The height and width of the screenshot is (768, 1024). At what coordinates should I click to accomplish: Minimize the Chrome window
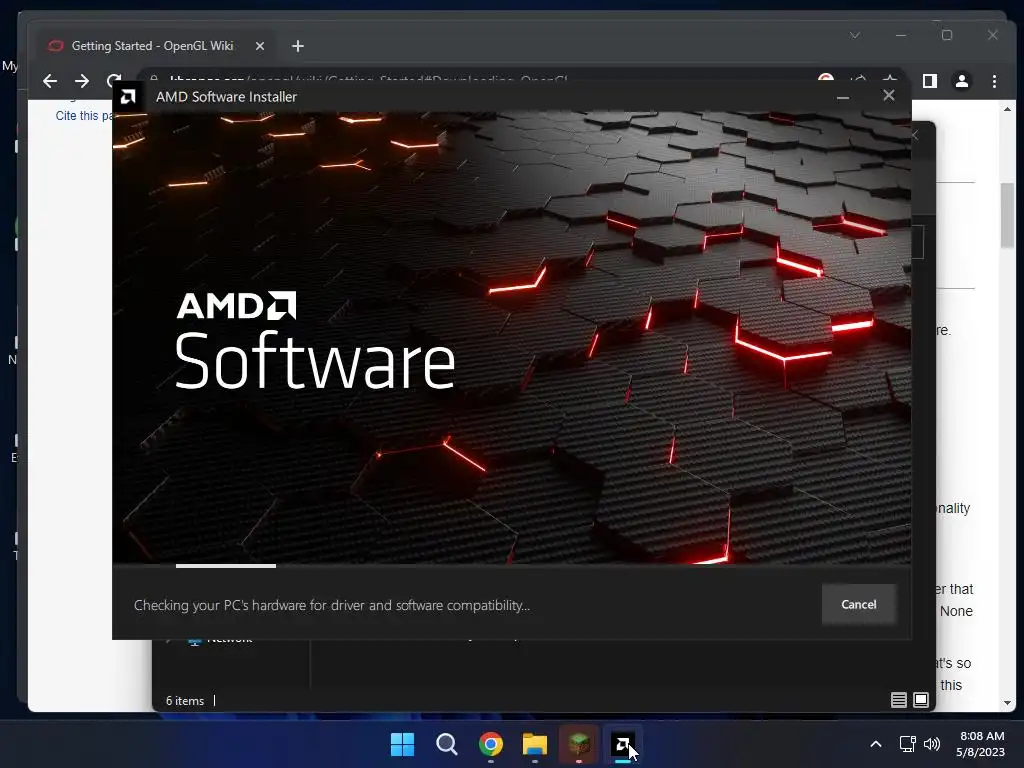[x=901, y=35]
